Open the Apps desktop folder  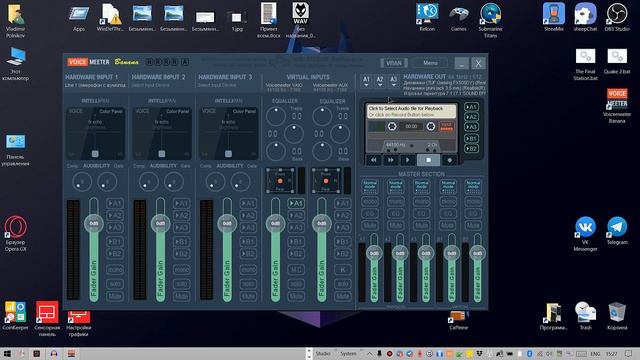pos(79,18)
